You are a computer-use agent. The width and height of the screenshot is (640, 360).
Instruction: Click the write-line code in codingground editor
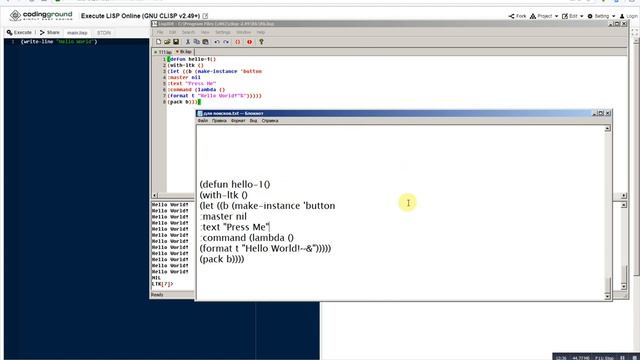click(59, 42)
